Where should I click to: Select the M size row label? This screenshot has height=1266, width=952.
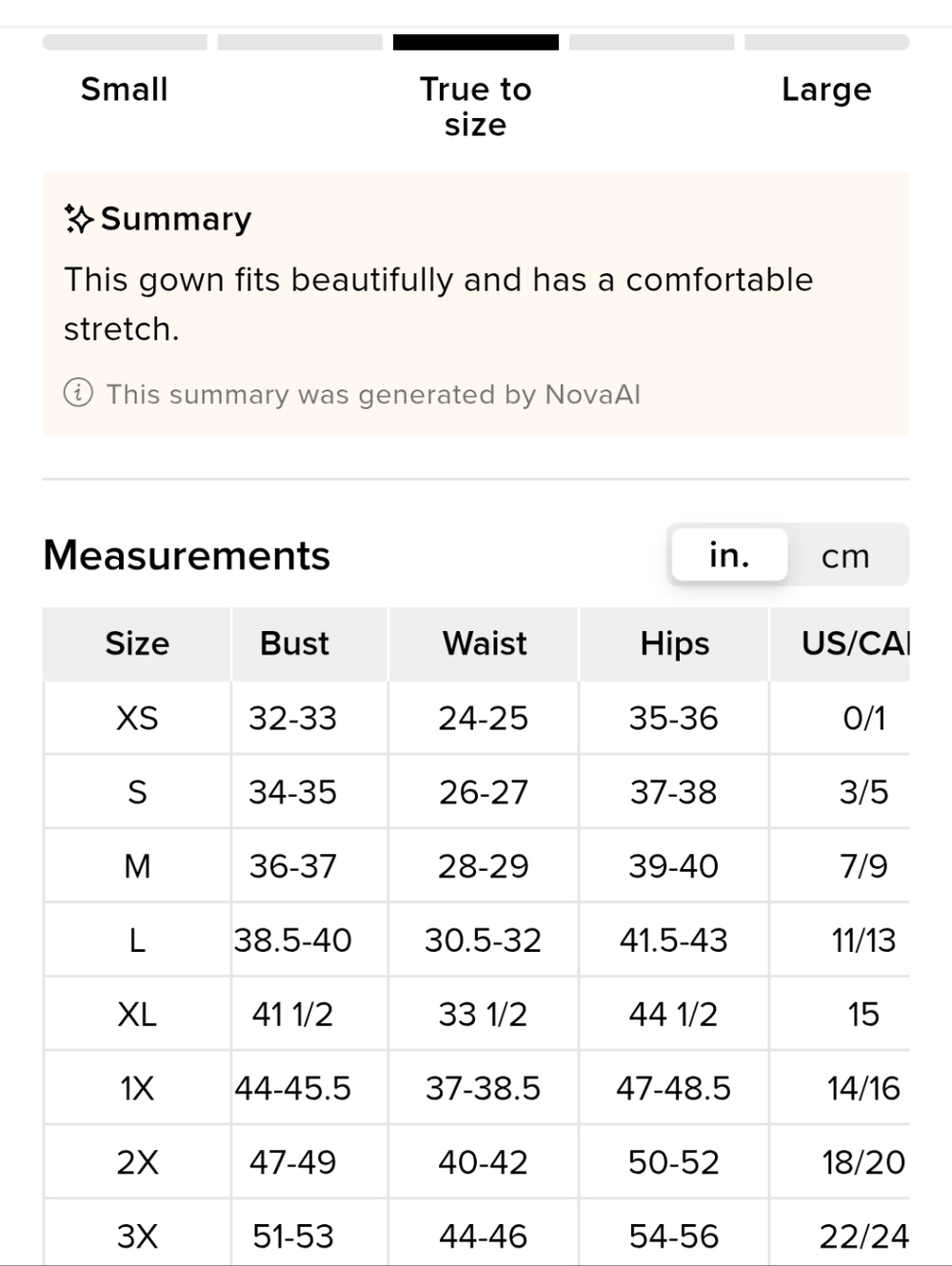tap(137, 866)
